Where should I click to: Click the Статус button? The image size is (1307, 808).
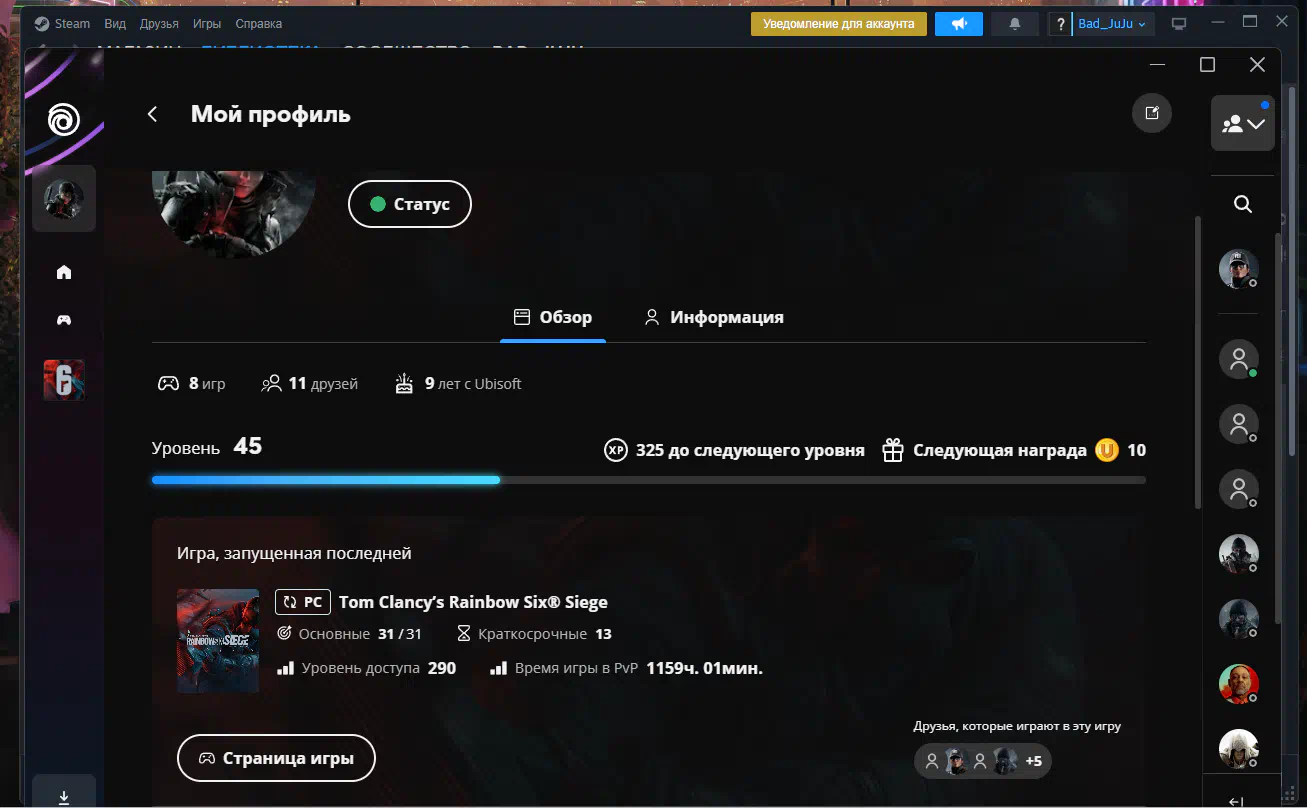tap(410, 204)
